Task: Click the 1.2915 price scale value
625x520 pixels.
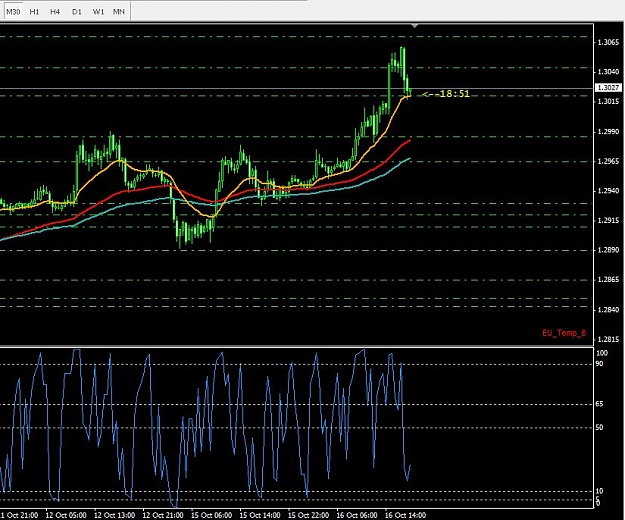Action: click(x=609, y=220)
